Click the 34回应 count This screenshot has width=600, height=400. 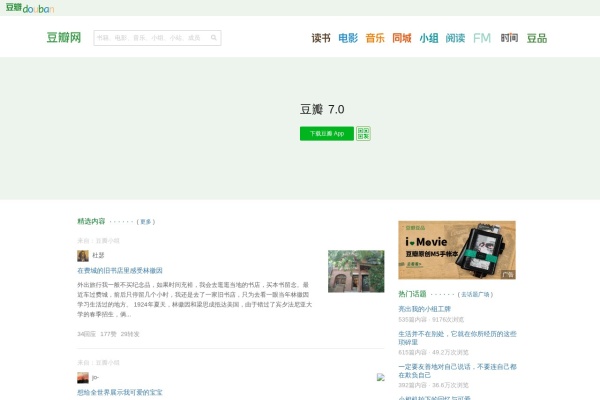coord(86,334)
